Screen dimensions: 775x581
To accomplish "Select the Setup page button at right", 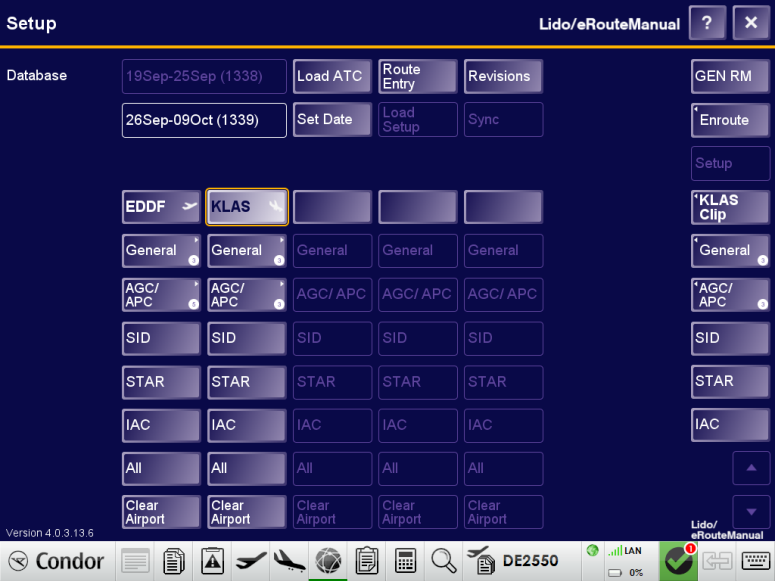I will tap(730, 163).
